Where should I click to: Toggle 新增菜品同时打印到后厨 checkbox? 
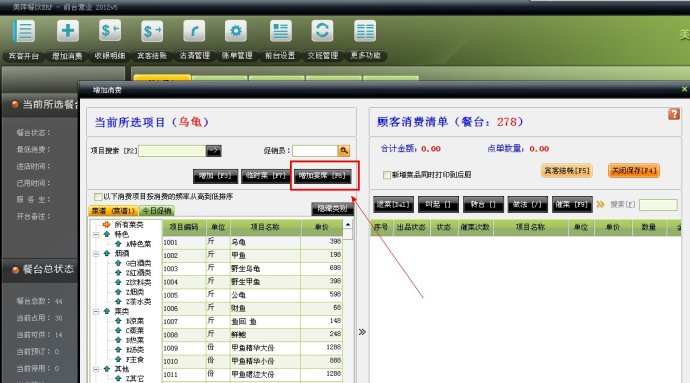[x=387, y=175]
